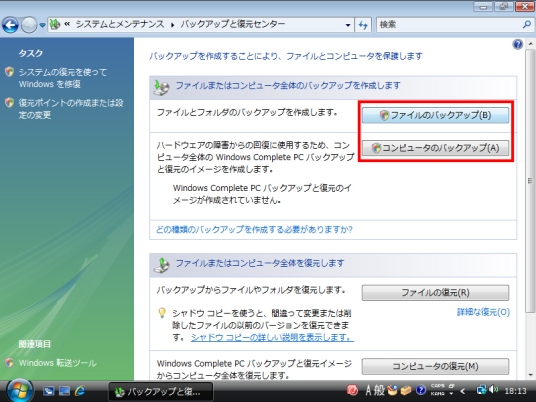Click the 関連項目 heading in sidebar
This screenshot has width=536, height=402.
(x=35, y=344)
